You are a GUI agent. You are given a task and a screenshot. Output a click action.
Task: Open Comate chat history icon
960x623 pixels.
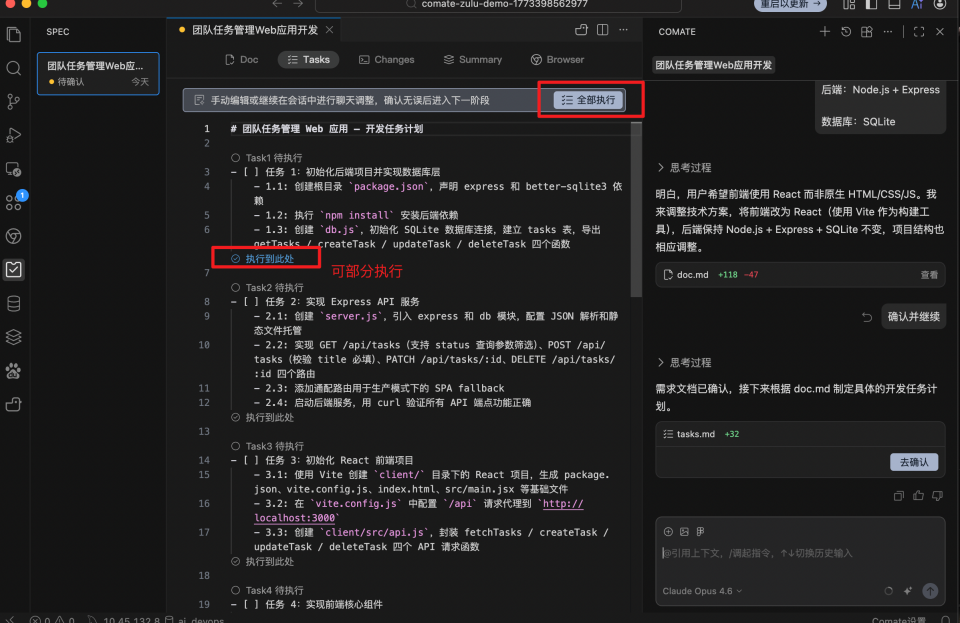coord(846,31)
